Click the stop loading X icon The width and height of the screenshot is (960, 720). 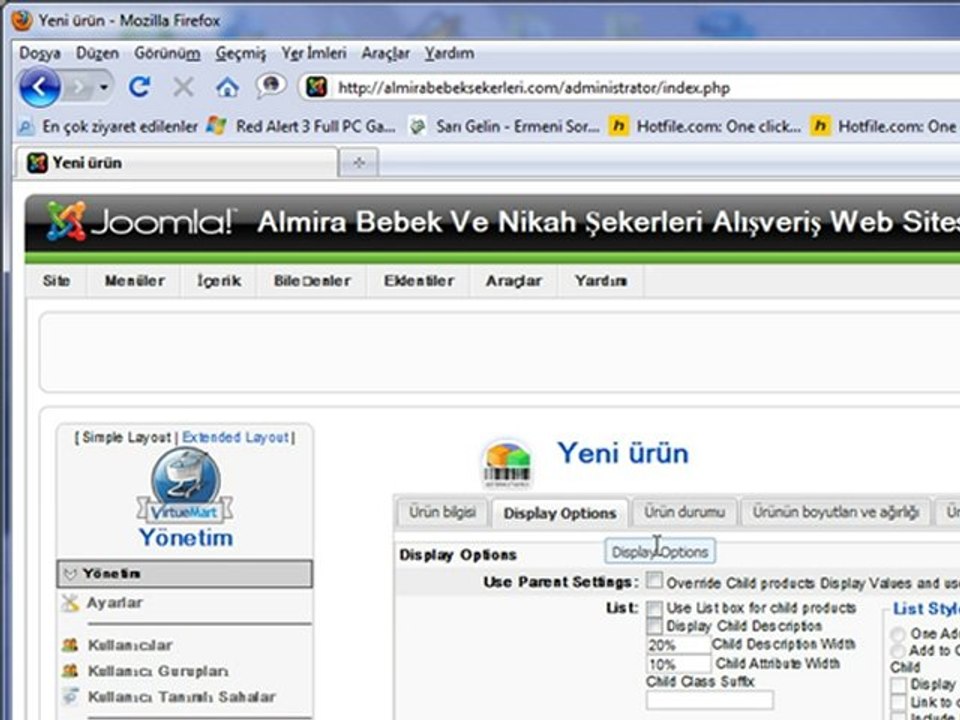pos(183,88)
